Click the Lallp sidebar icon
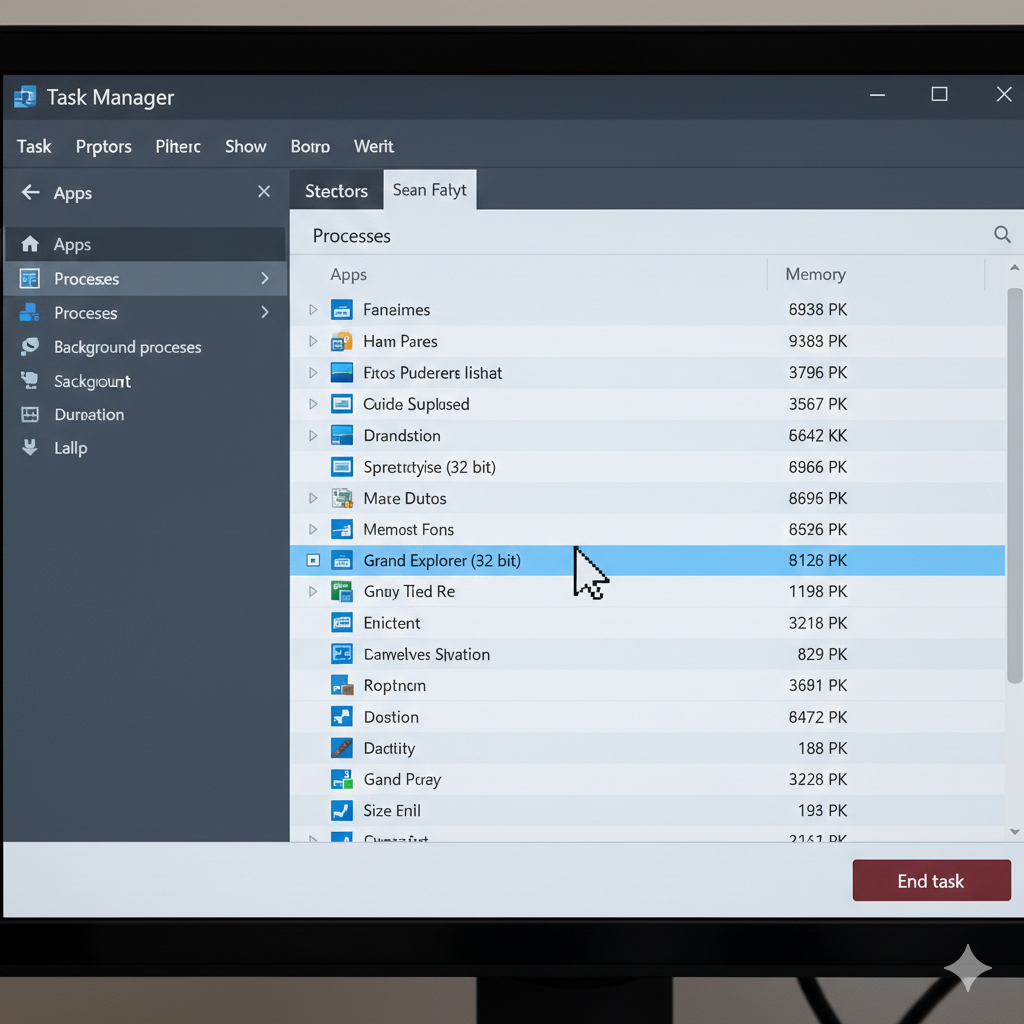The image size is (1024, 1024). (x=29, y=448)
